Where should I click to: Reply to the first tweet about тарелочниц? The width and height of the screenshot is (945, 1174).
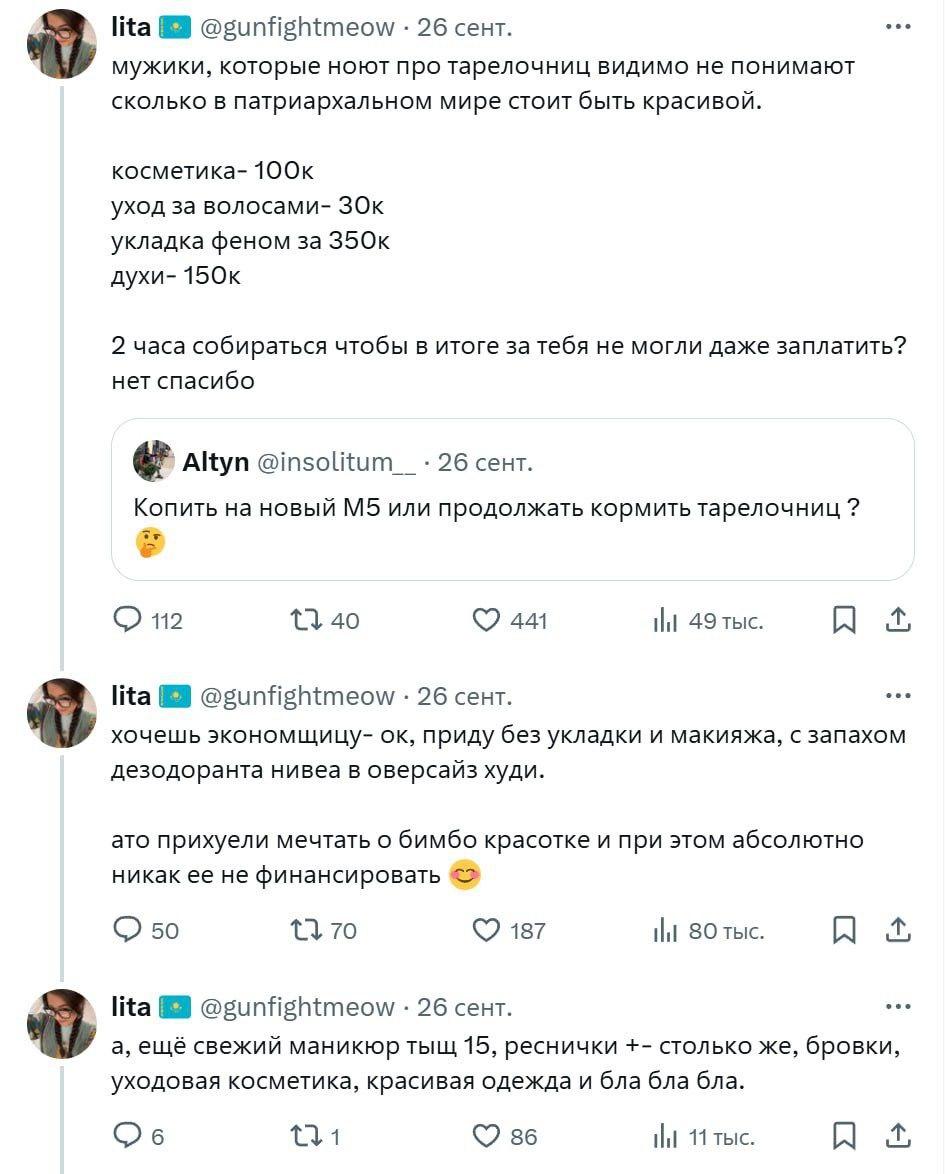click(128, 620)
